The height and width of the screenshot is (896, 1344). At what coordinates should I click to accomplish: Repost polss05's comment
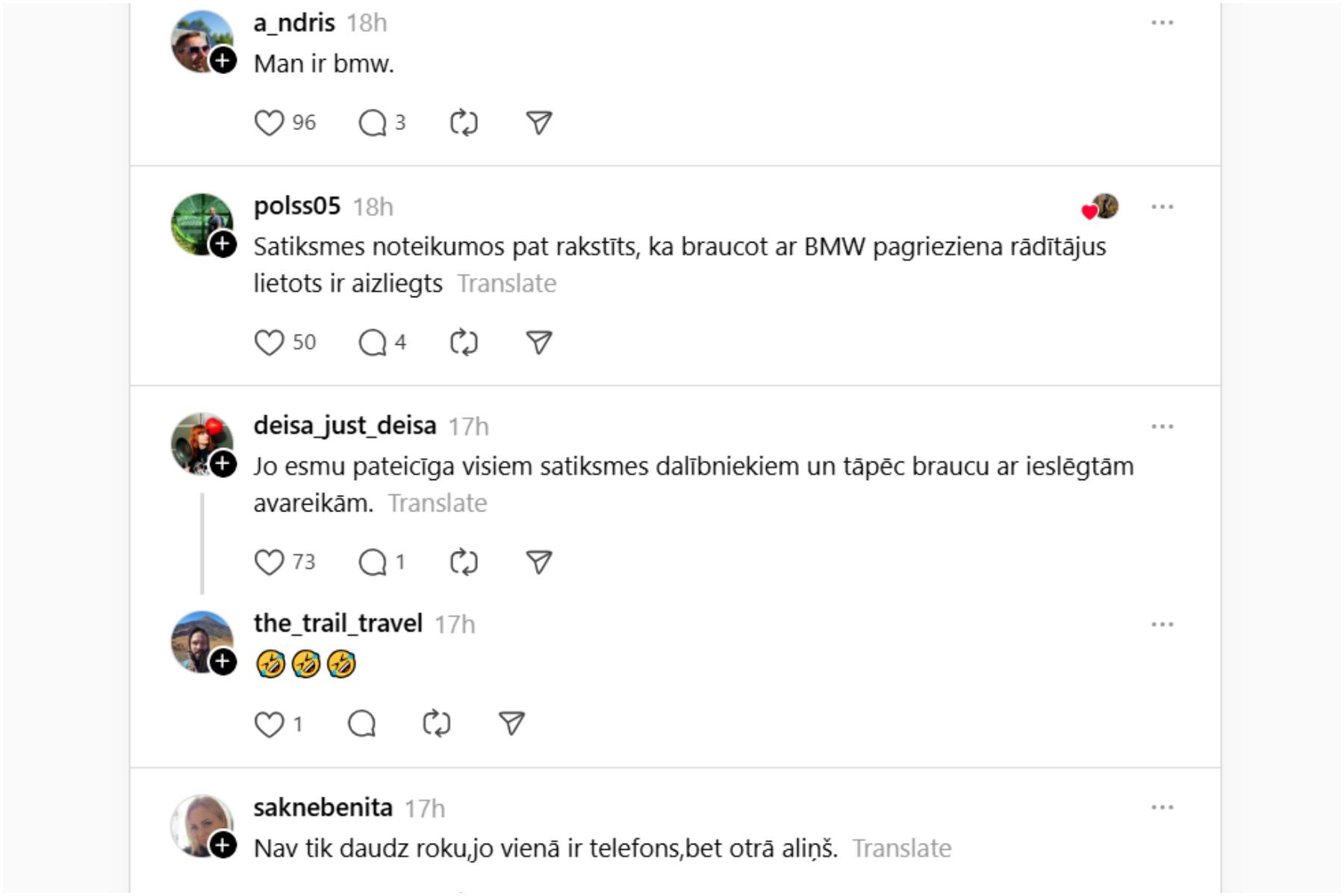(464, 343)
